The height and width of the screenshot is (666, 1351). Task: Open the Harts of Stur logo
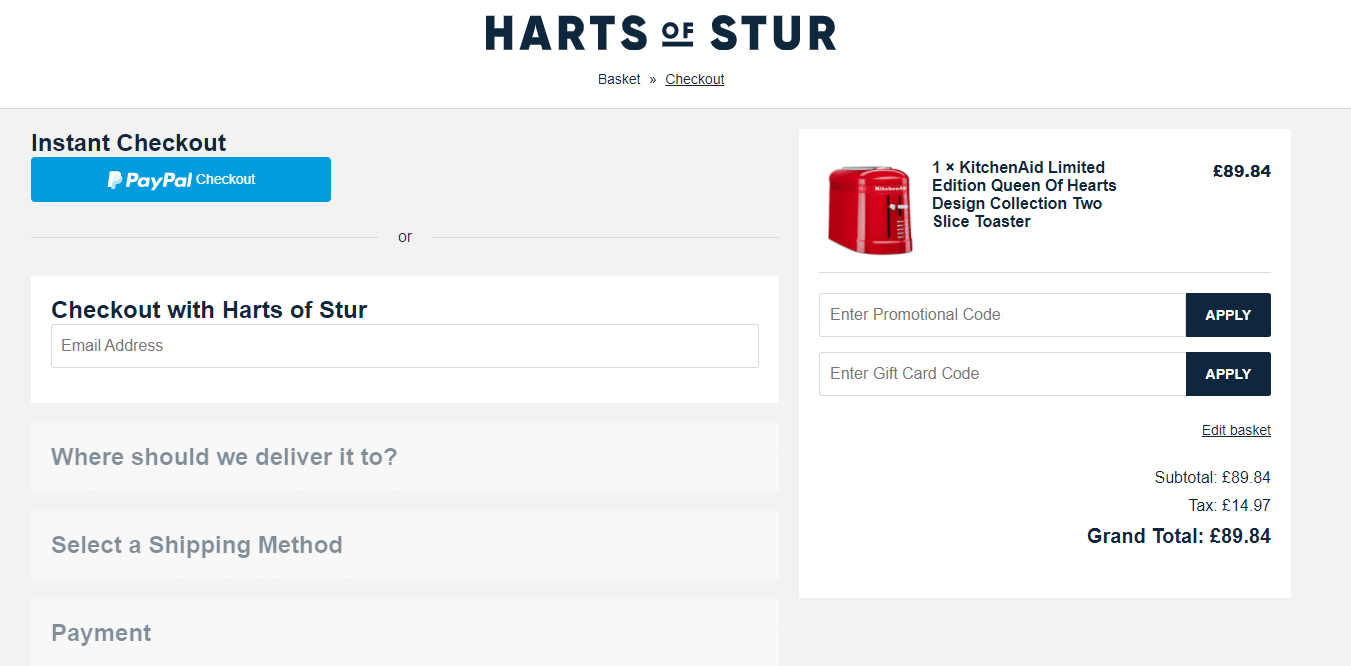pos(660,33)
